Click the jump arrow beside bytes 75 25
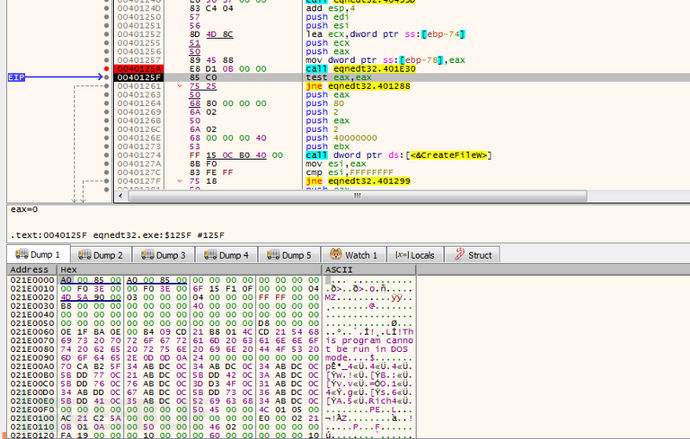The width and height of the screenshot is (690, 439). 180,86
